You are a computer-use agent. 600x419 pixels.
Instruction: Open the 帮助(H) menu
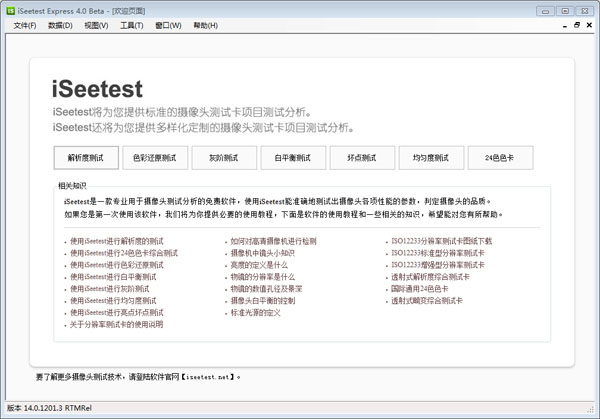[x=205, y=26]
